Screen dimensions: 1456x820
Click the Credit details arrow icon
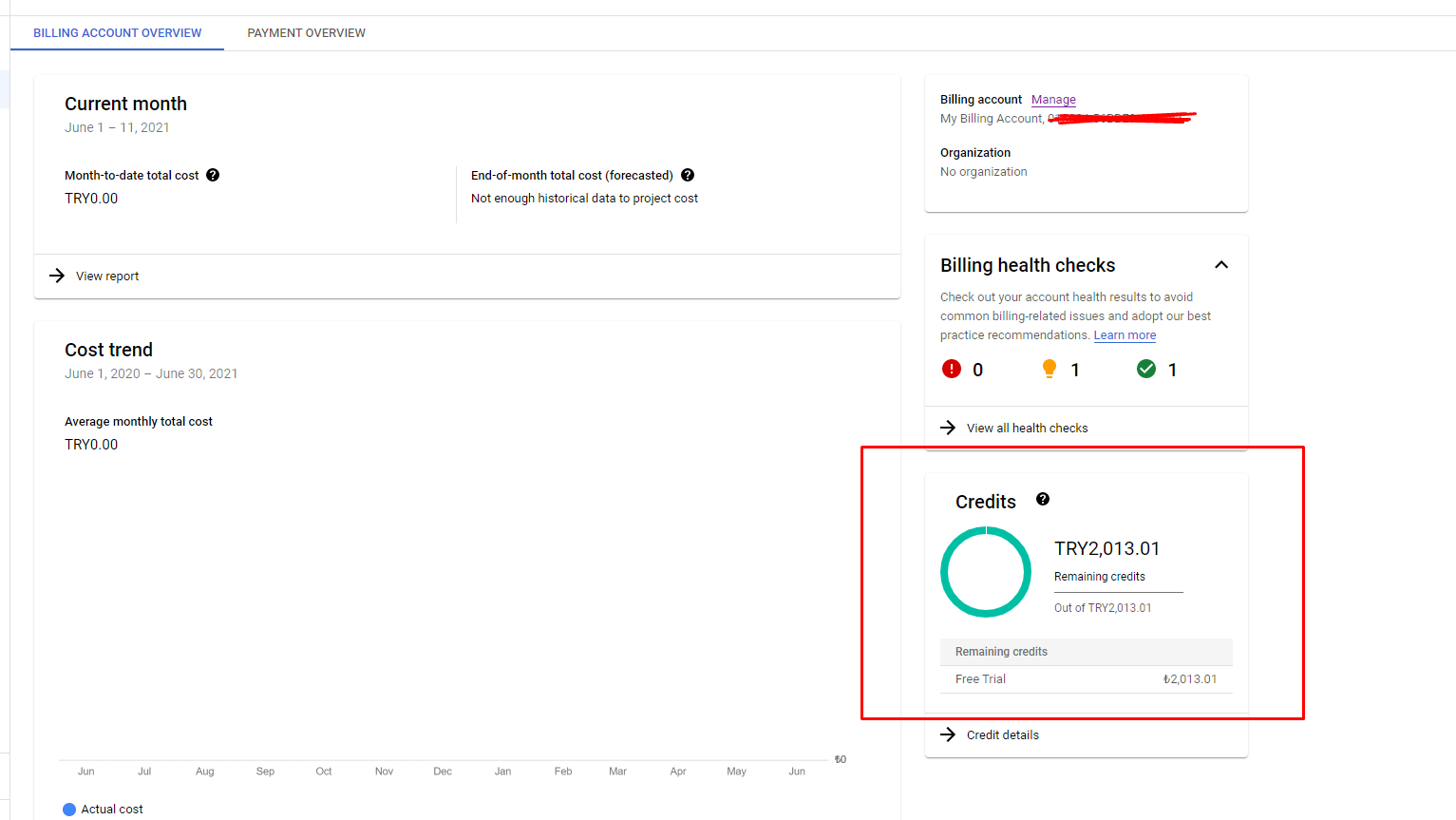(948, 734)
